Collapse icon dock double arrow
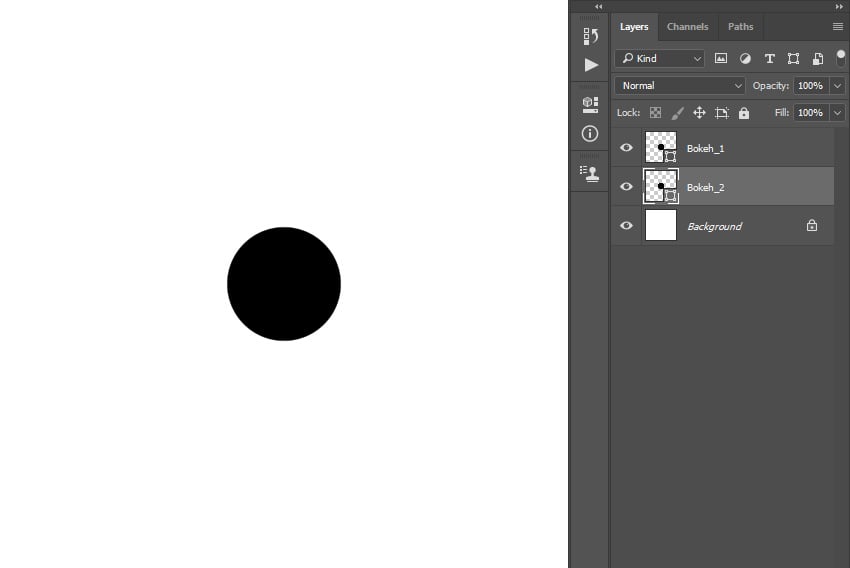The image size is (850, 568). pos(598,7)
